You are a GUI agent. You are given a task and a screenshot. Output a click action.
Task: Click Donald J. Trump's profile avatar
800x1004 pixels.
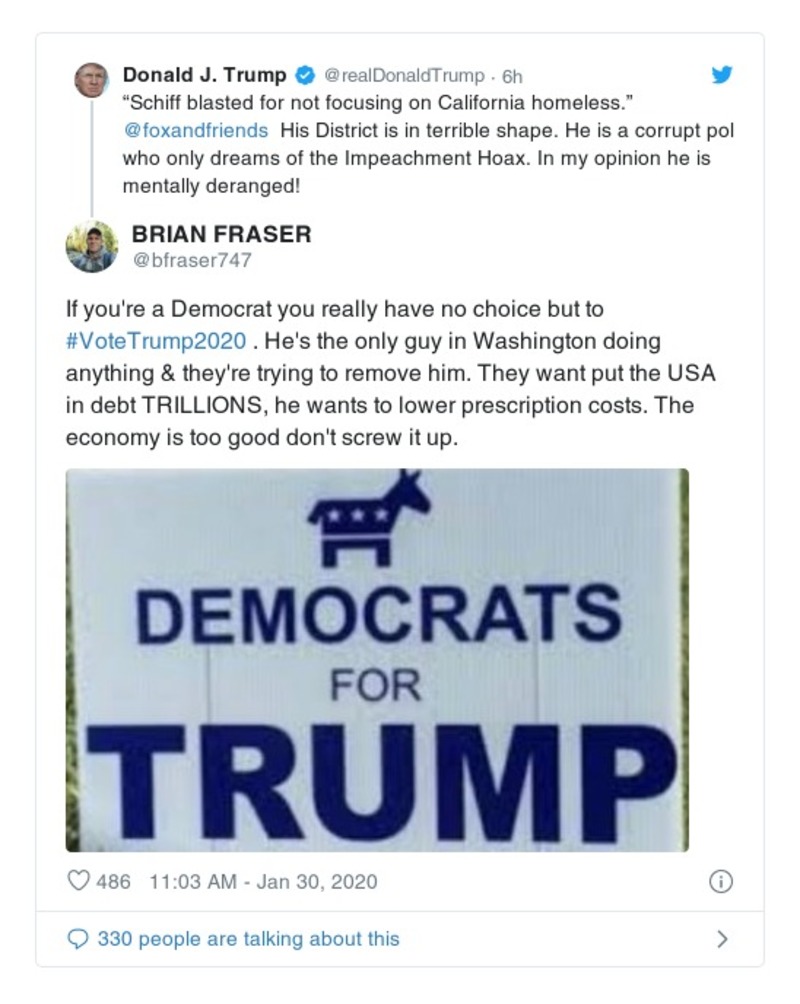coord(91,79)
